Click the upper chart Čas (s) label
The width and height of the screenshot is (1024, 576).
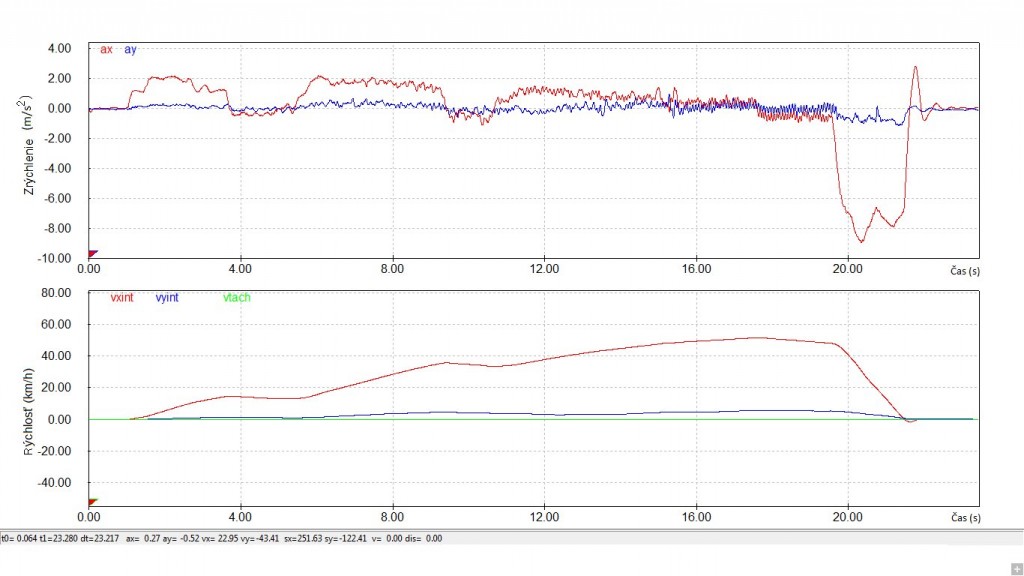[x=965, y=271]
